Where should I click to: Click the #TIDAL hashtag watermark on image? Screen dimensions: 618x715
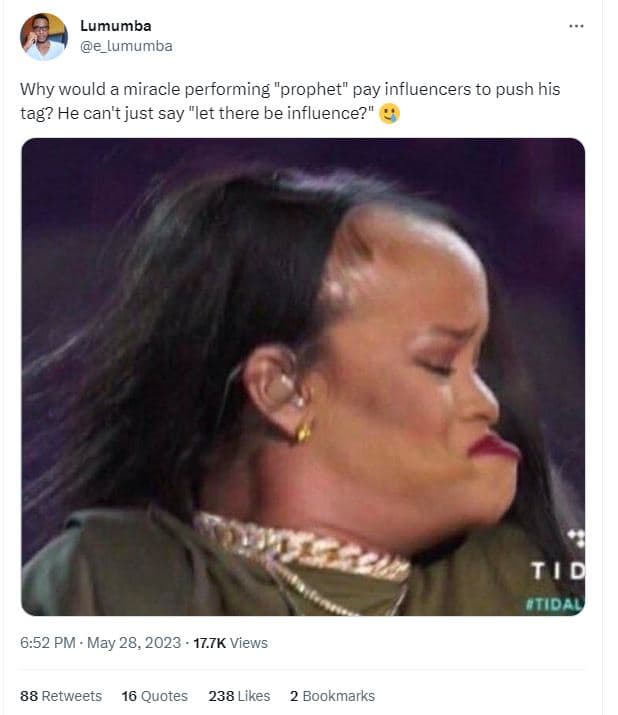coord(555,604)
